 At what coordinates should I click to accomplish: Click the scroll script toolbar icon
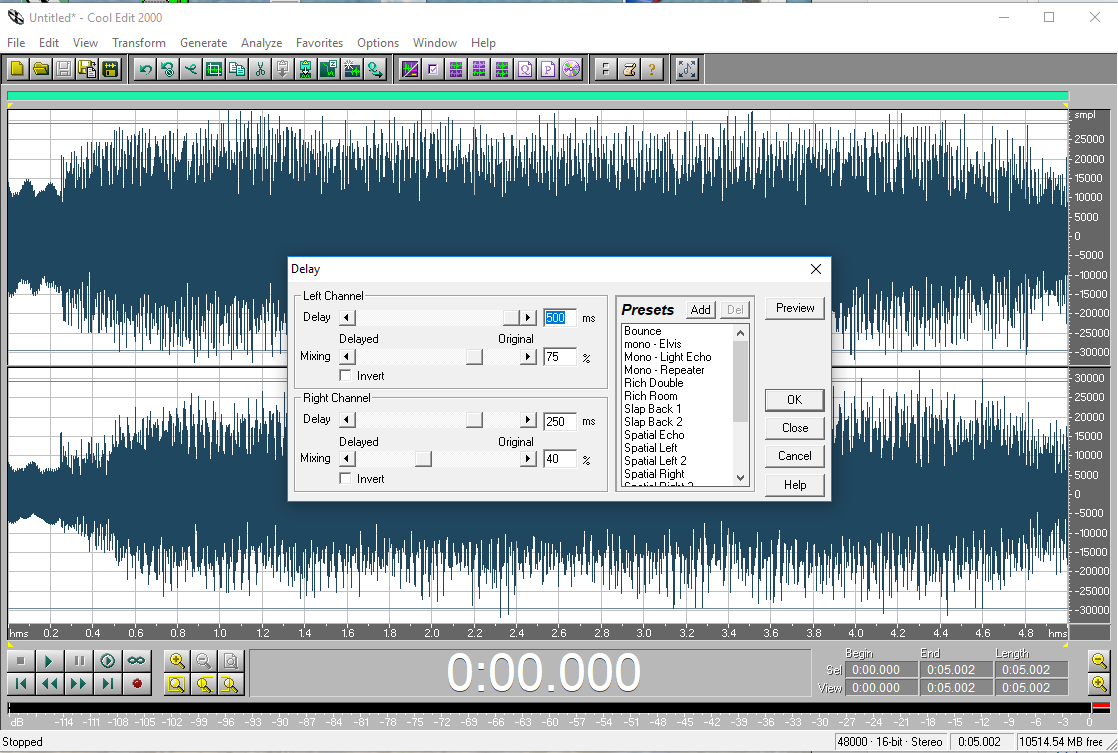[629, 69]
